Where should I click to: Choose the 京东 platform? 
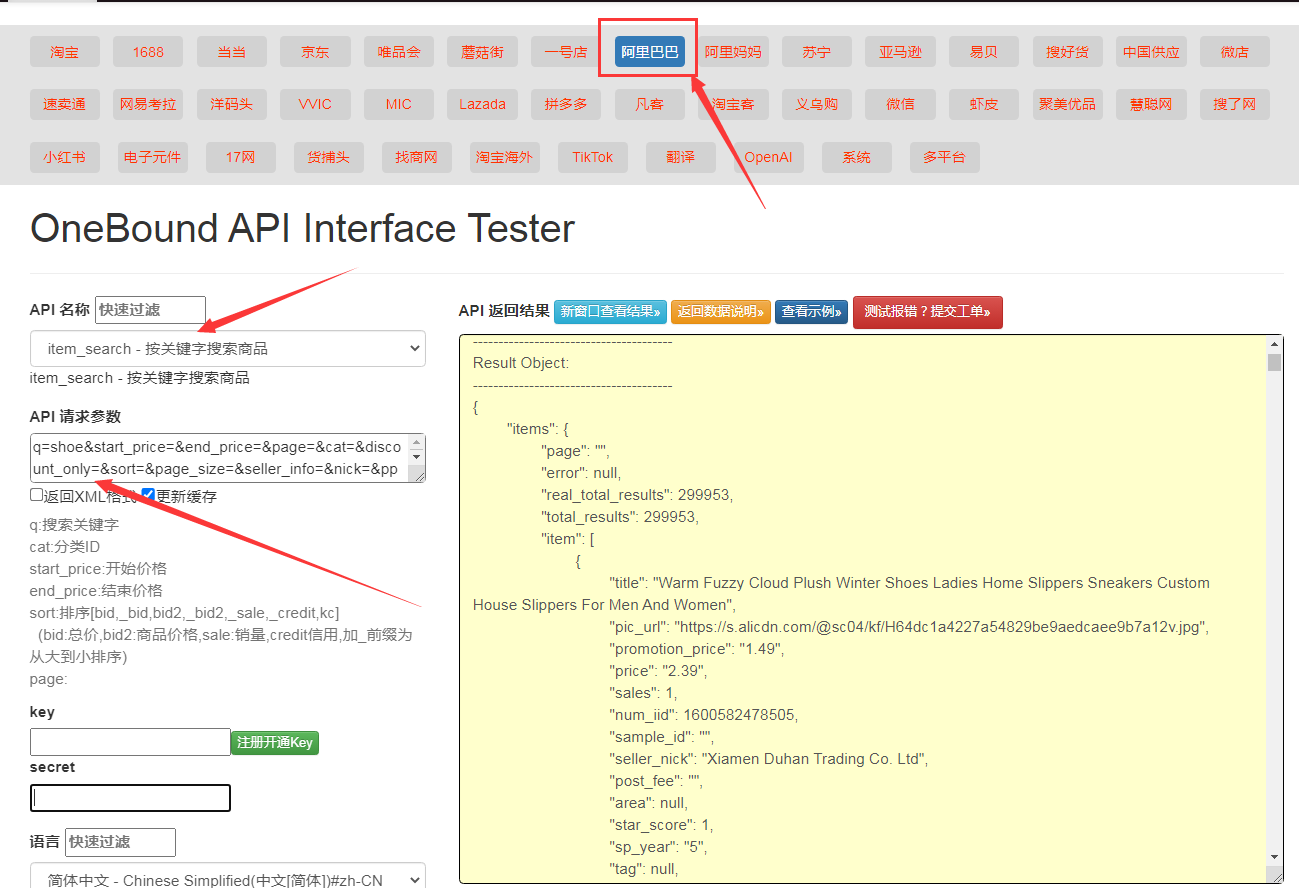click(x=315, y=52)
